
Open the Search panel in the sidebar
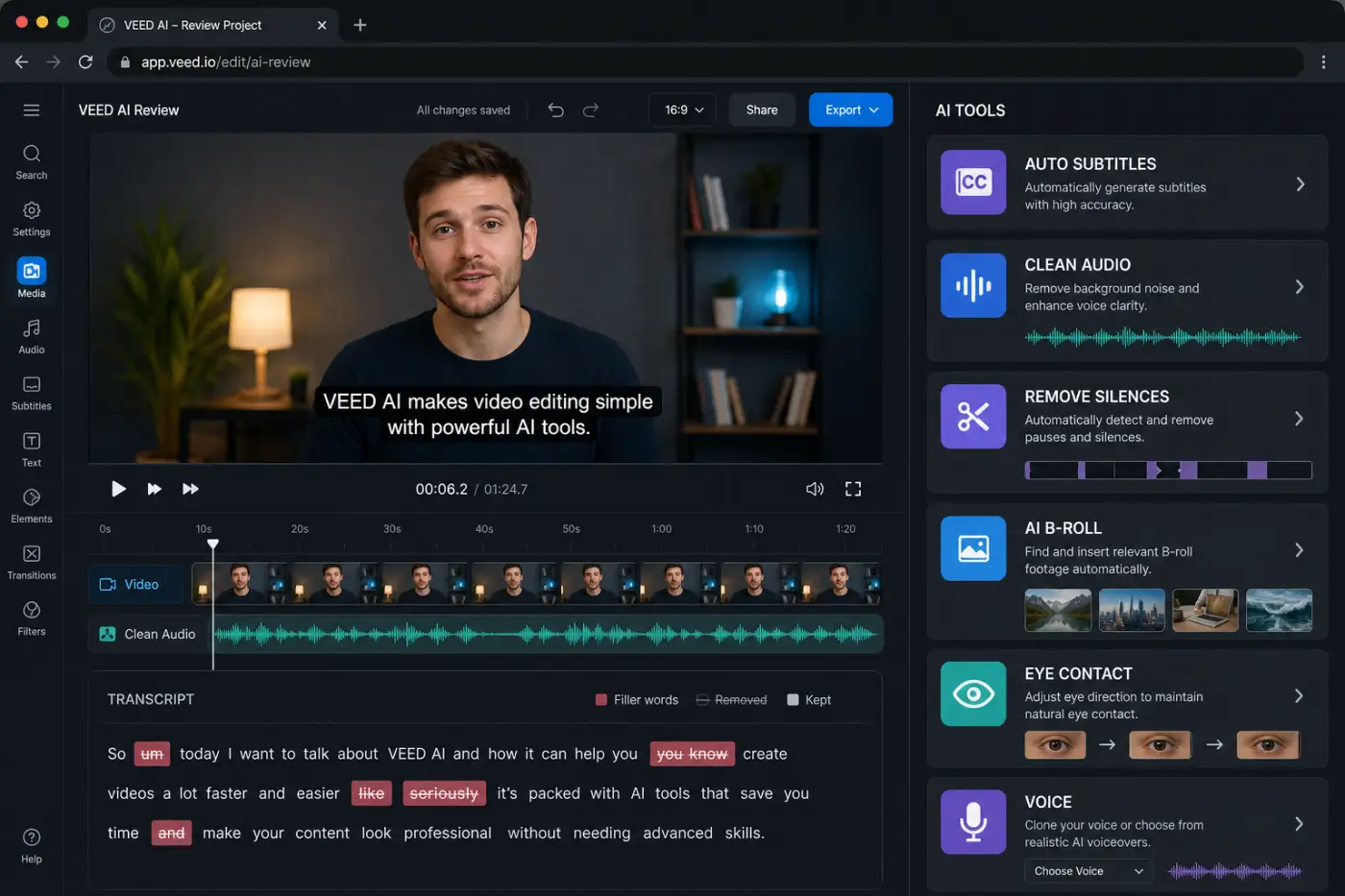click(32, 161)
